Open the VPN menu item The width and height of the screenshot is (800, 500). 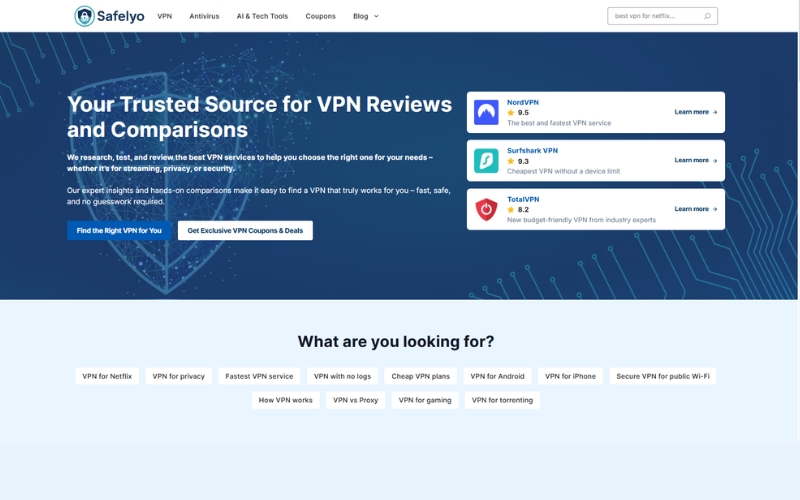[x=164, y=16]
